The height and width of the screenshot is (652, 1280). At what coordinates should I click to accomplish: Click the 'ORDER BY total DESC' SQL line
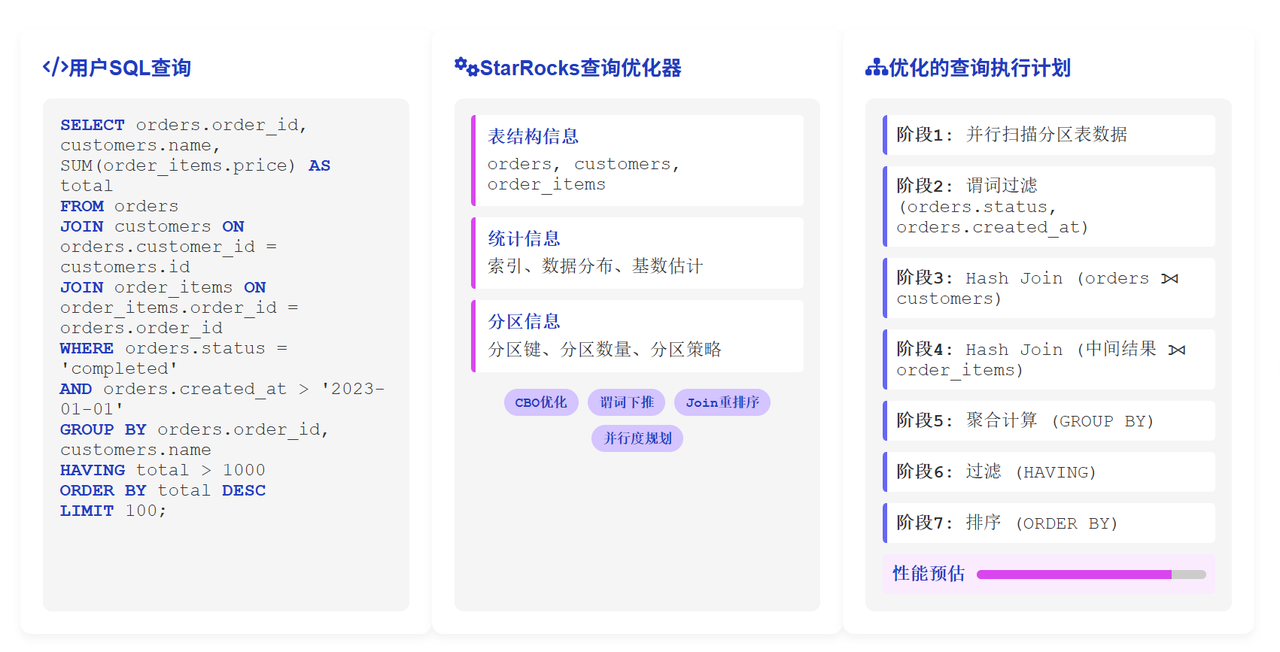click(x=163, y=491)
